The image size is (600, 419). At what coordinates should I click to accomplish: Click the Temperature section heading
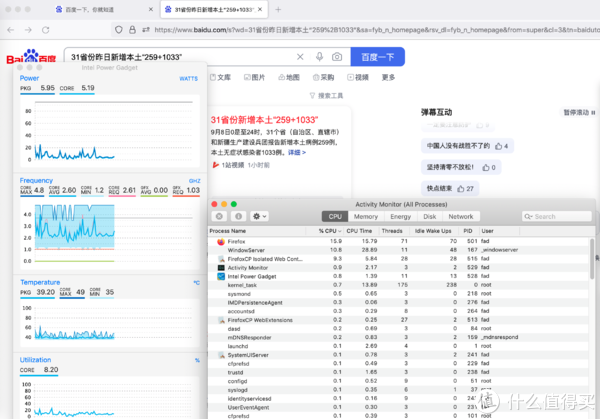click(x=40, y=282)
